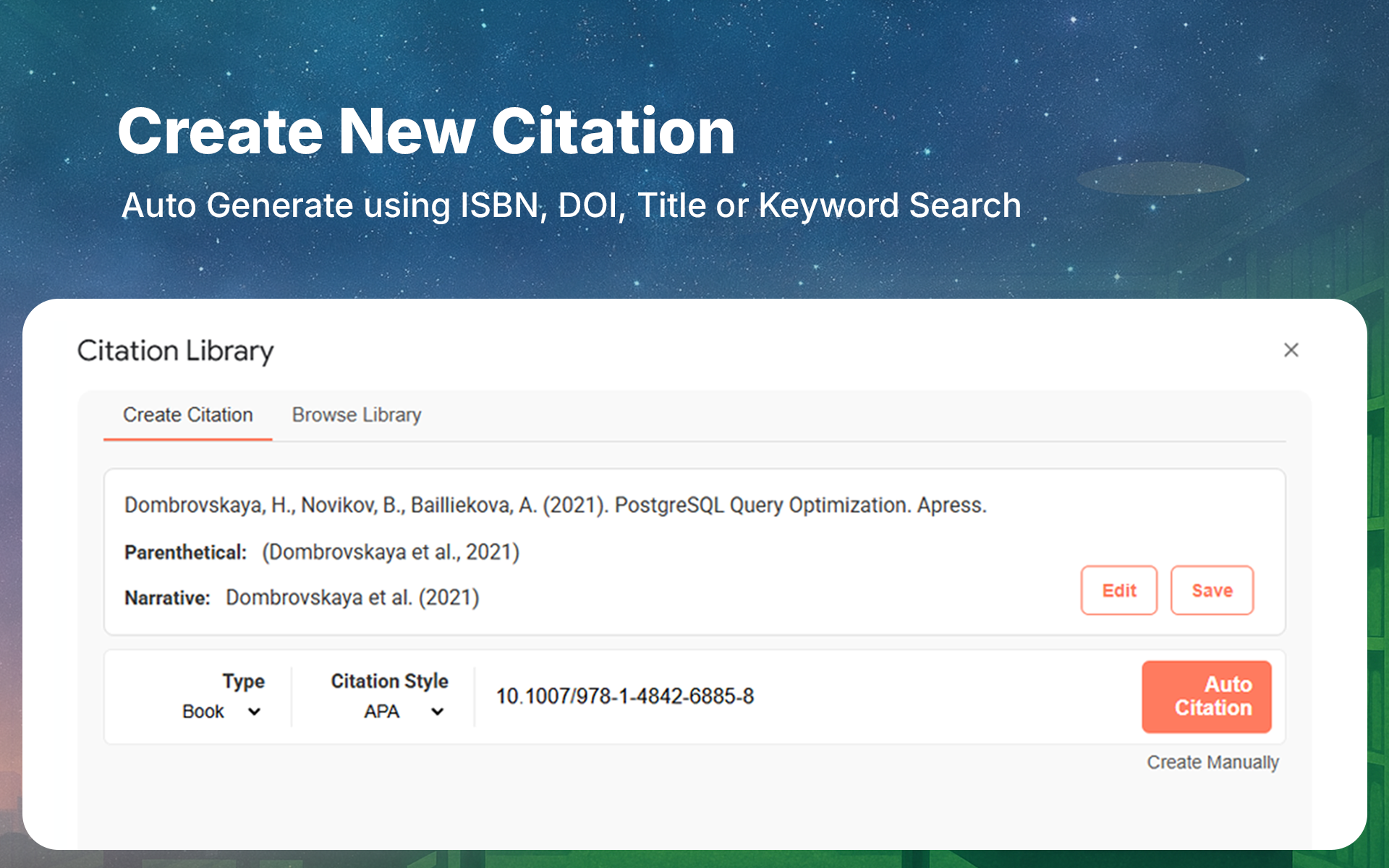Click the Create New Citation title
Screen dimensions: 1389x868
[426, 132]
